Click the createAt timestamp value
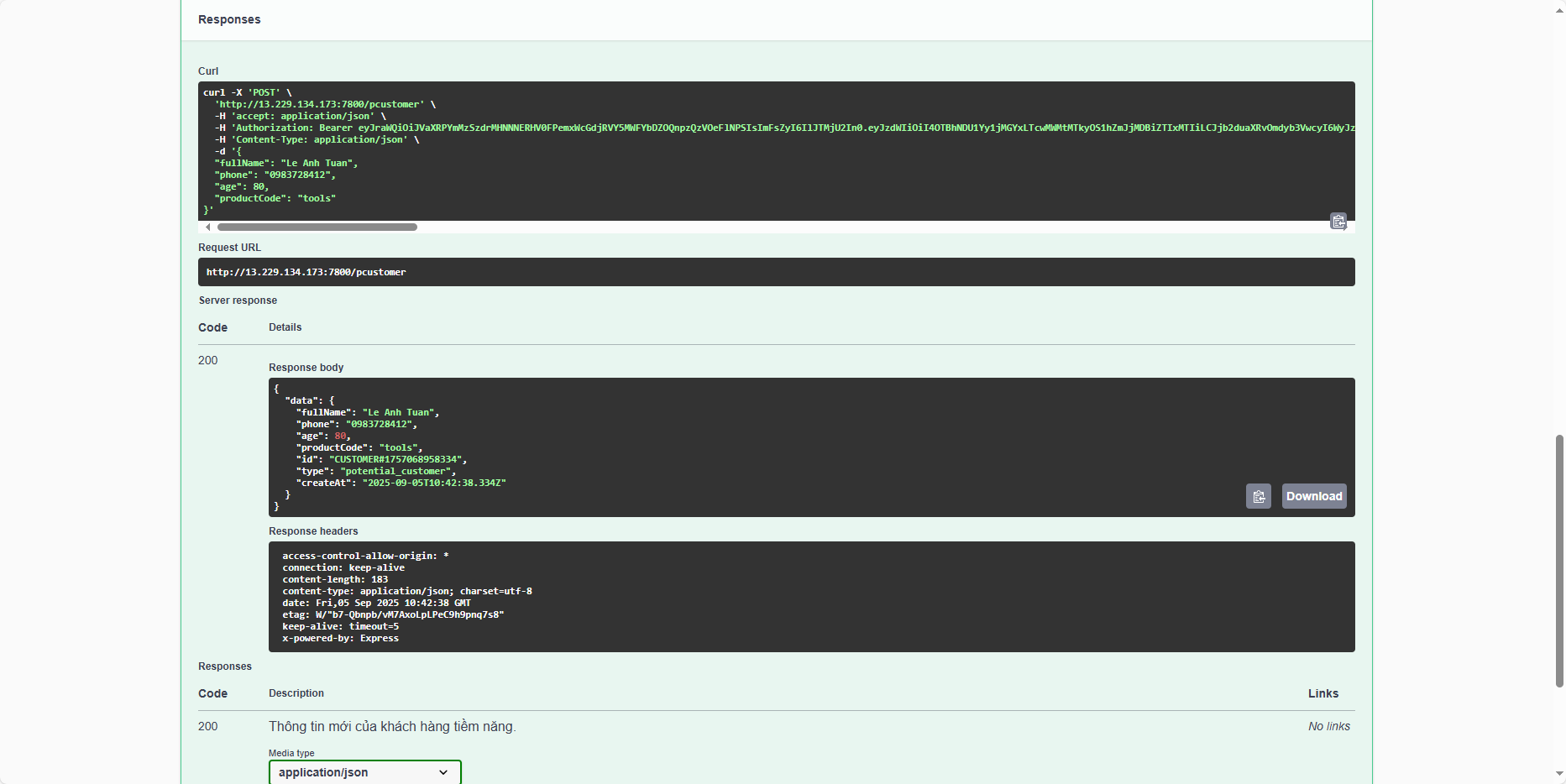The image size is (1566, 784). [433, 483]
